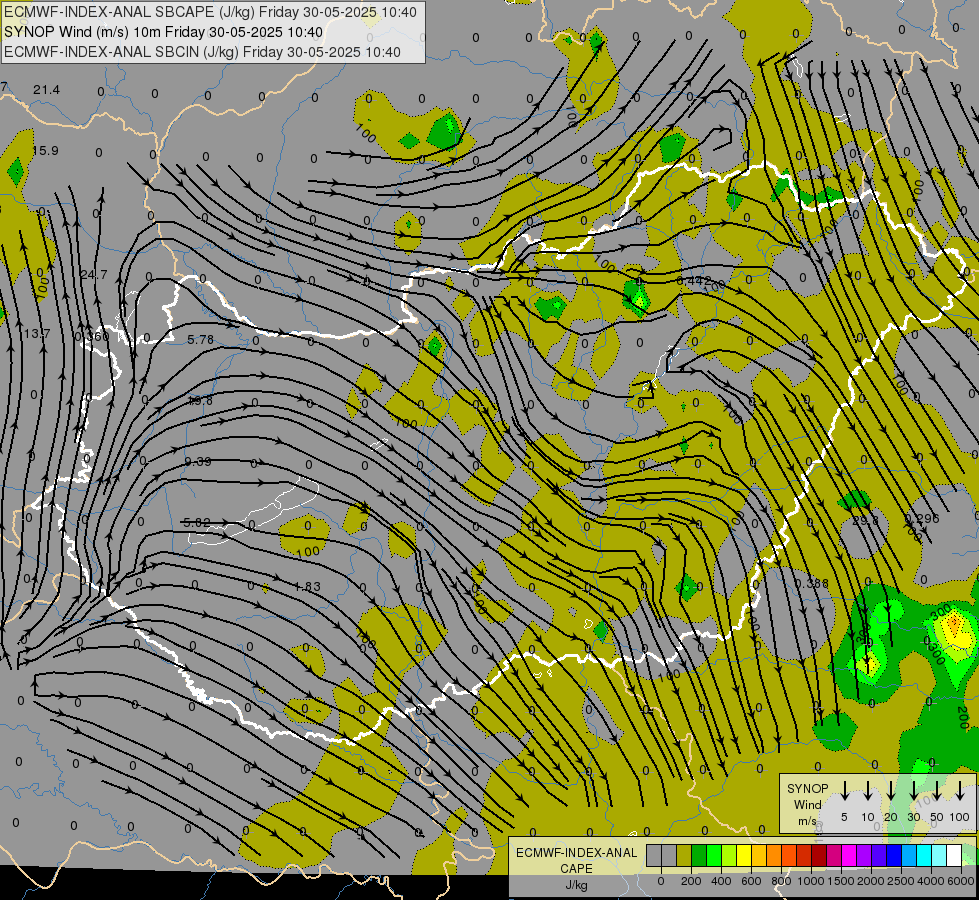Click the 15.9 value on the map
Image resolution: width=979 pixels, height=900 pixels.
coord(45,151)
